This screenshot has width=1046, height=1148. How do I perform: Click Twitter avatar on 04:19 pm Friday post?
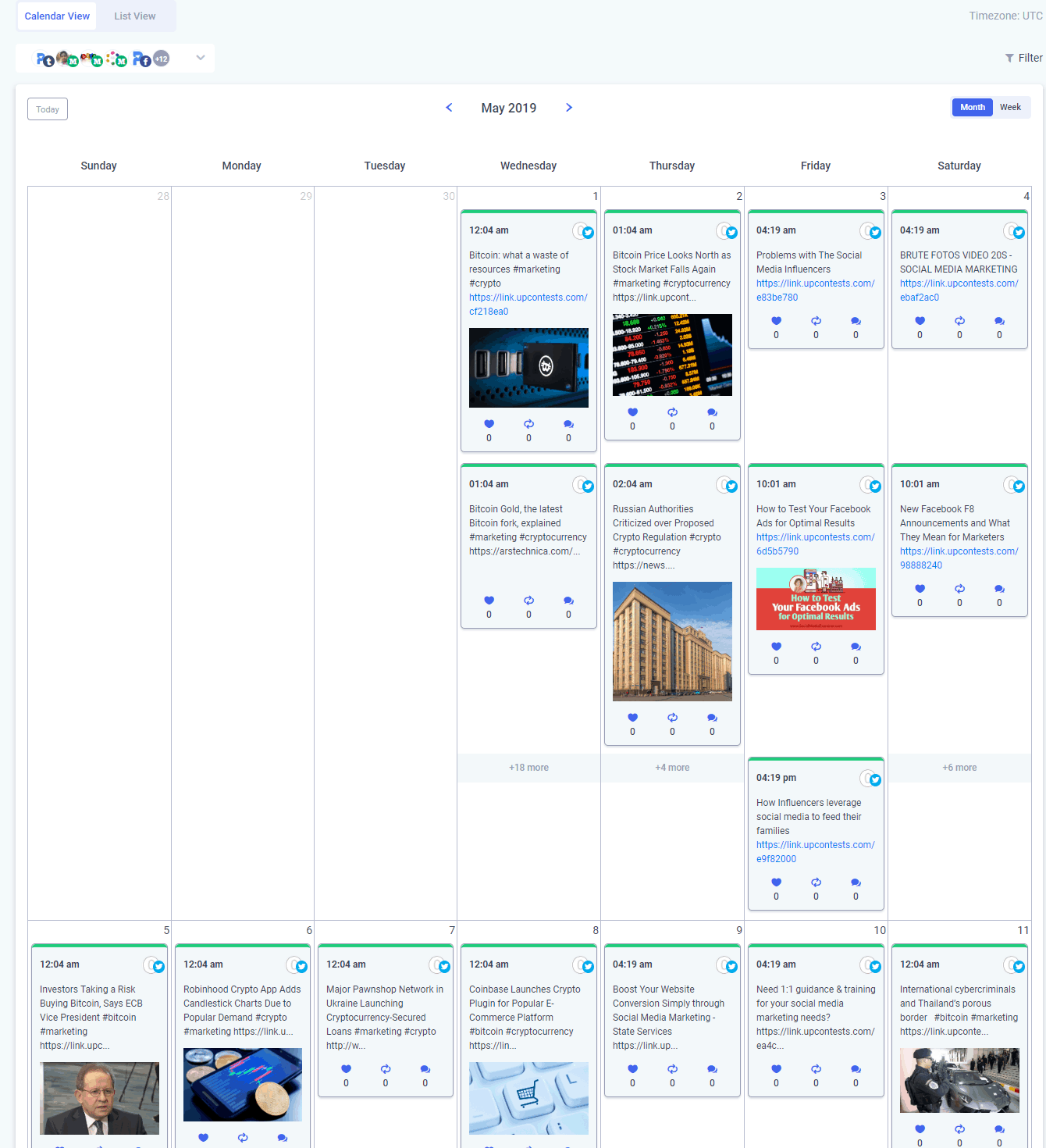tap(870, 779)
